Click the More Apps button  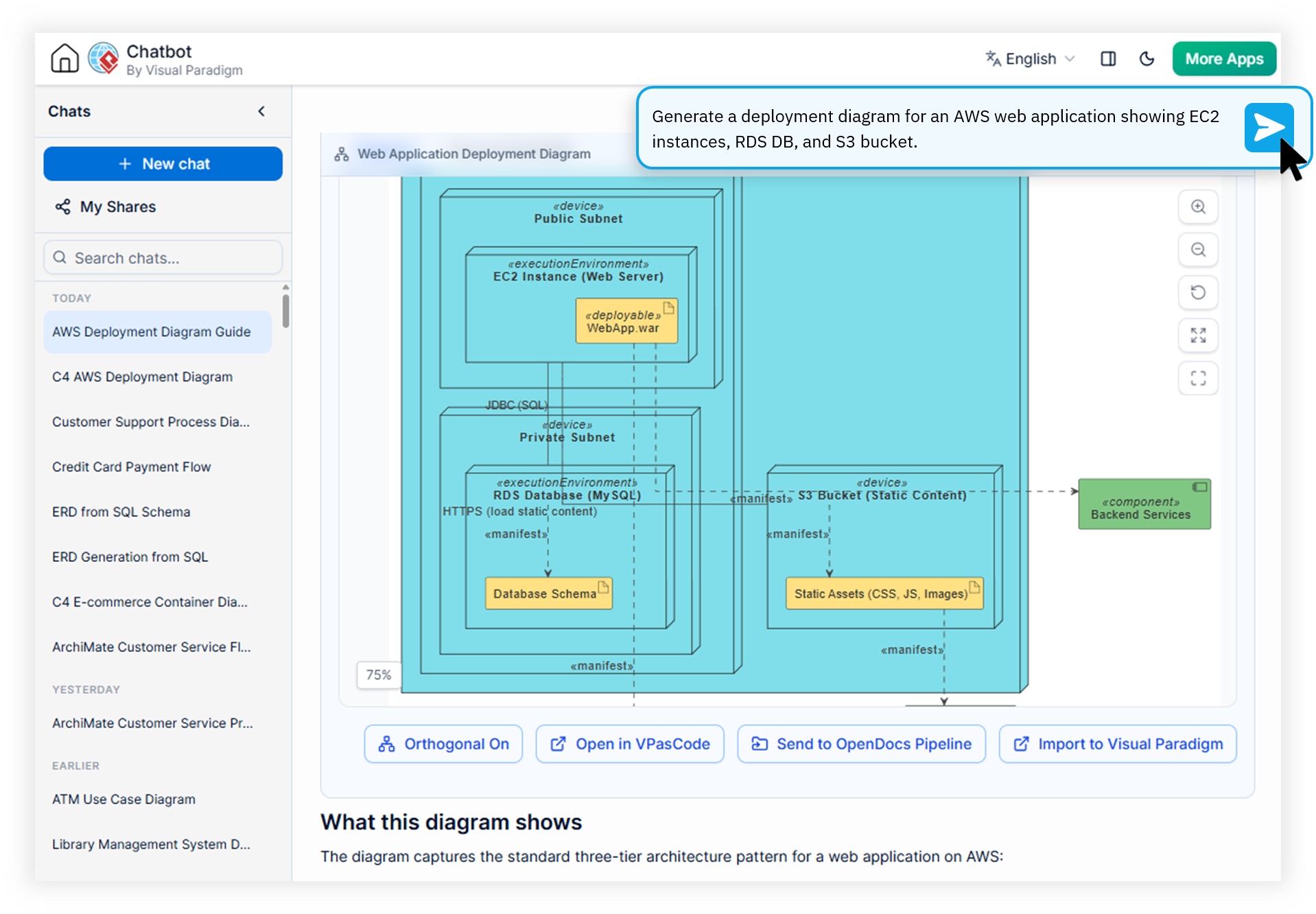click(x=1224, y=59)
